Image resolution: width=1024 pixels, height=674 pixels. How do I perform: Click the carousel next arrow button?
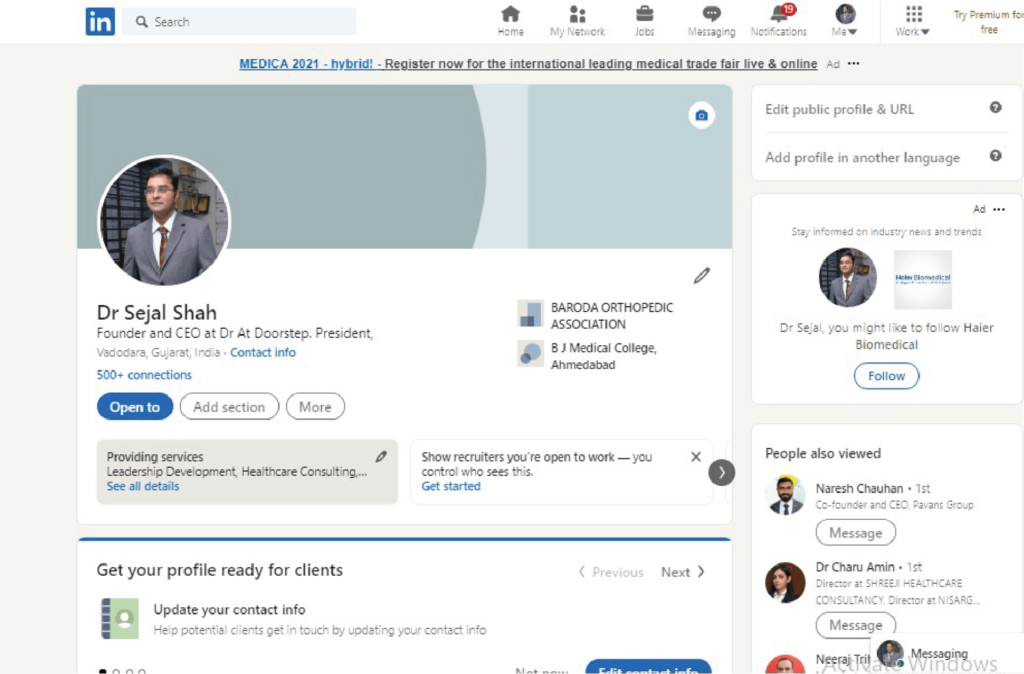point(722,473)
